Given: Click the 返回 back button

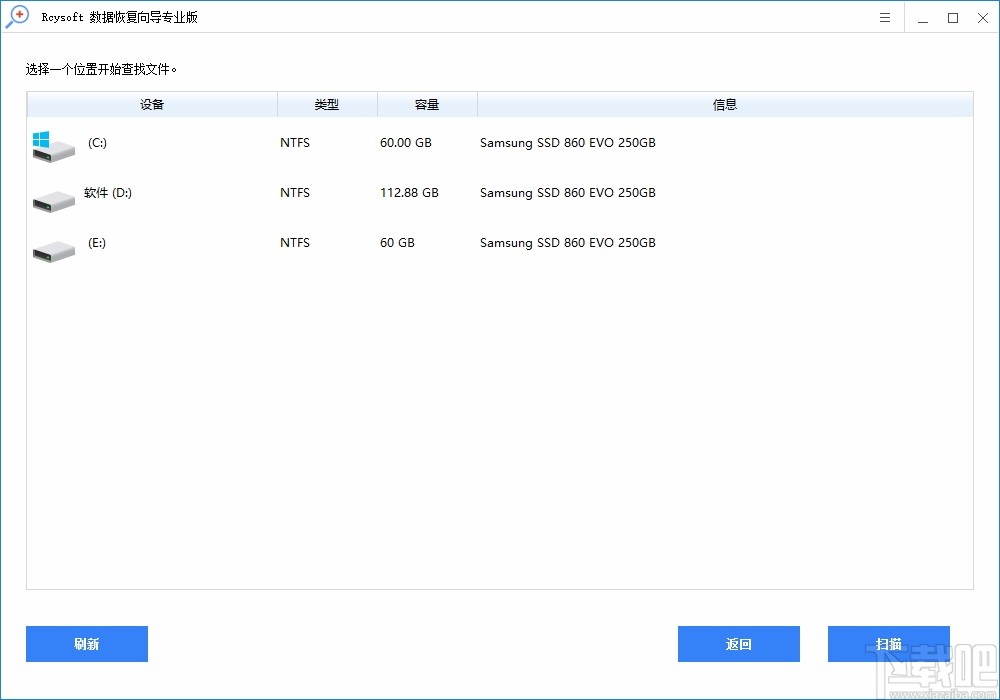Looking at the screenshot, I should click(x=739, y=644).
